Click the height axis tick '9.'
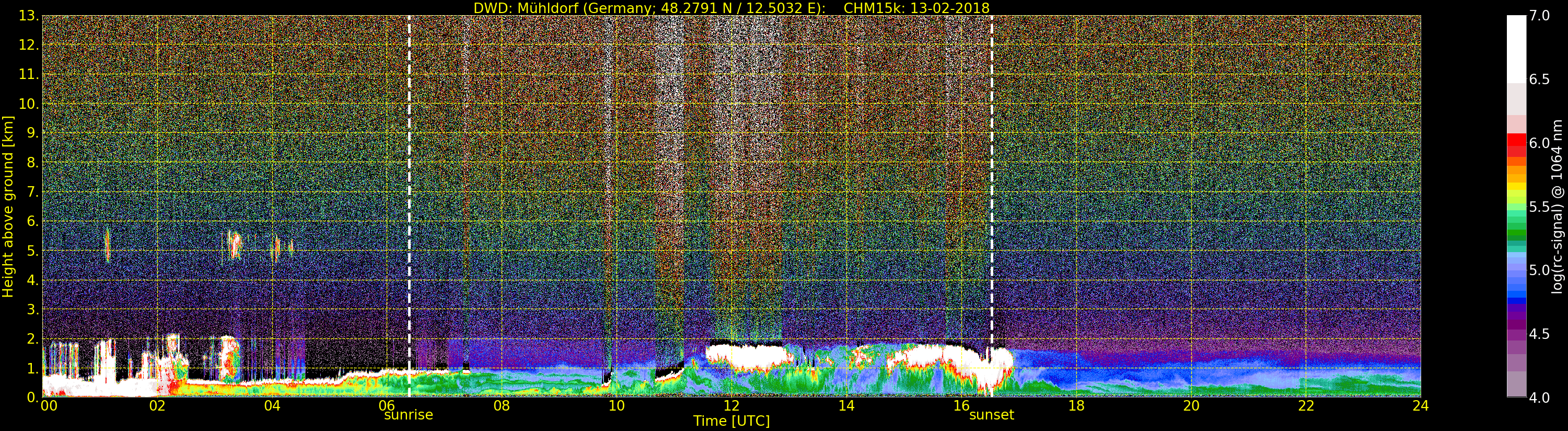Viewport: 1568px width, 431px height. pos(33,133)
